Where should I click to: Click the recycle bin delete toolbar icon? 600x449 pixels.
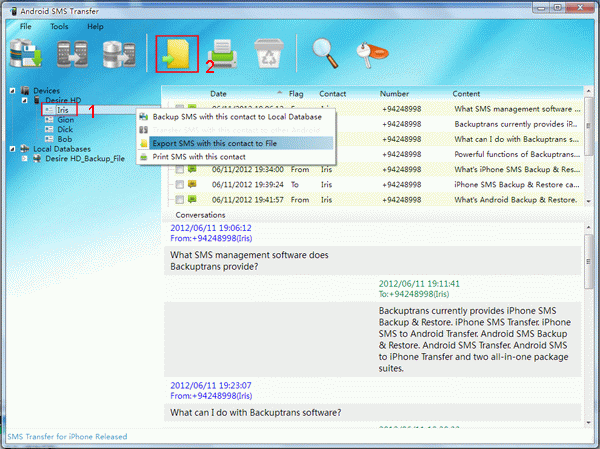(x=269, y=54)
